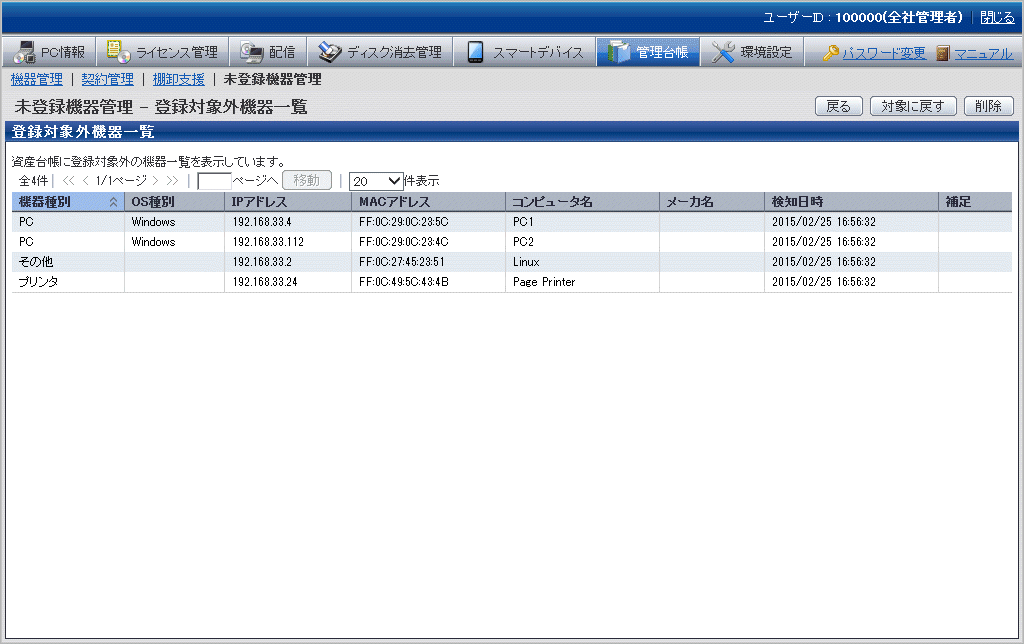This screenshot has width=1024, height=644.
Task: Click the スマートデバイス smartphone icon
Action: pos(476,53)
